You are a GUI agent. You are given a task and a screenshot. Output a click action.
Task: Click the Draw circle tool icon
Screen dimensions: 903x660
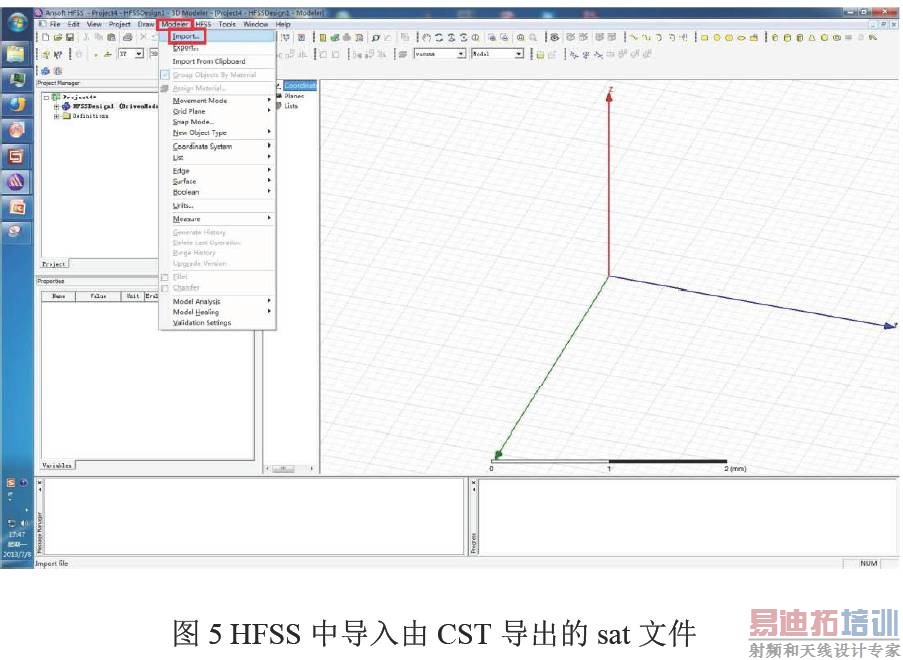coord(717,38)
